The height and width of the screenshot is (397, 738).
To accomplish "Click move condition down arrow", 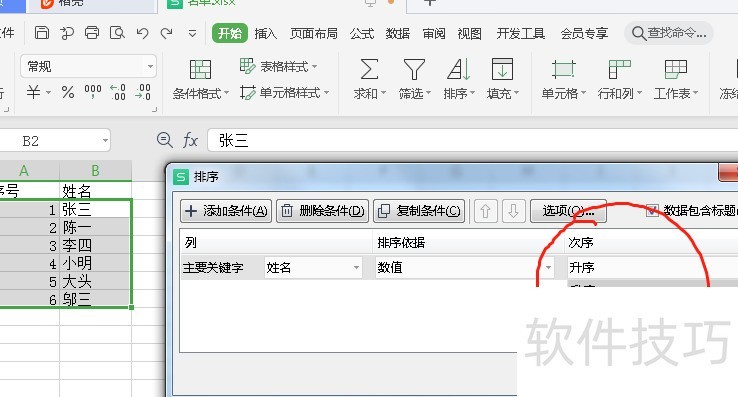I will click(513, 211).
